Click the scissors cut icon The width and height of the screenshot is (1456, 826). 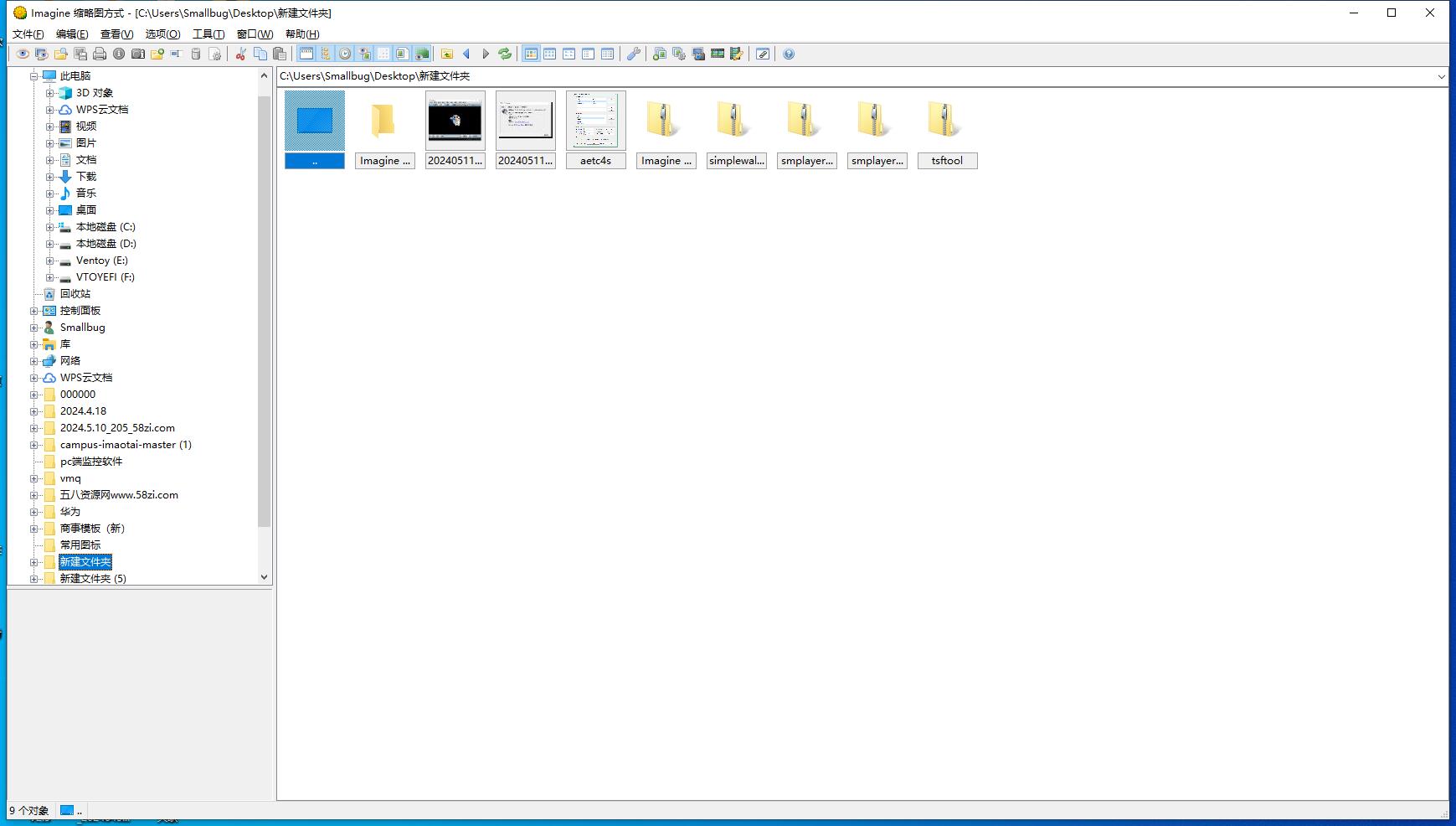[x=240, y=54]
